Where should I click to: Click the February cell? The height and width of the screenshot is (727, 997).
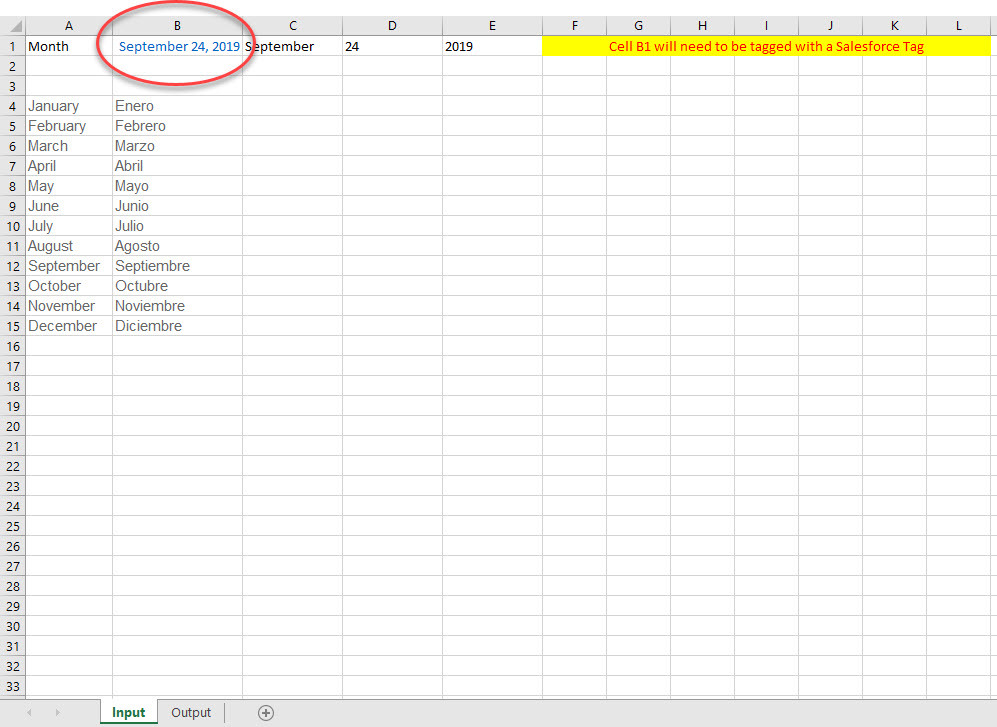click(69, 126)
